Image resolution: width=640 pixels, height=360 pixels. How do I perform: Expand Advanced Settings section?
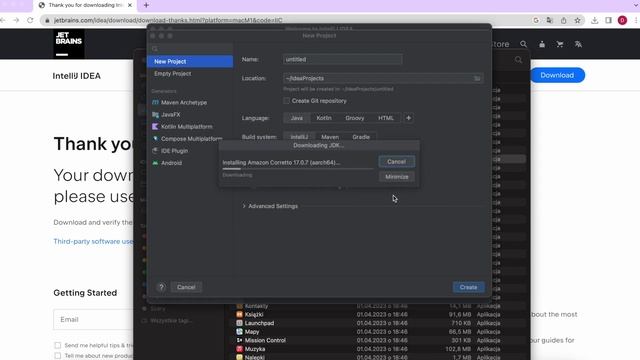pos(270,206)
